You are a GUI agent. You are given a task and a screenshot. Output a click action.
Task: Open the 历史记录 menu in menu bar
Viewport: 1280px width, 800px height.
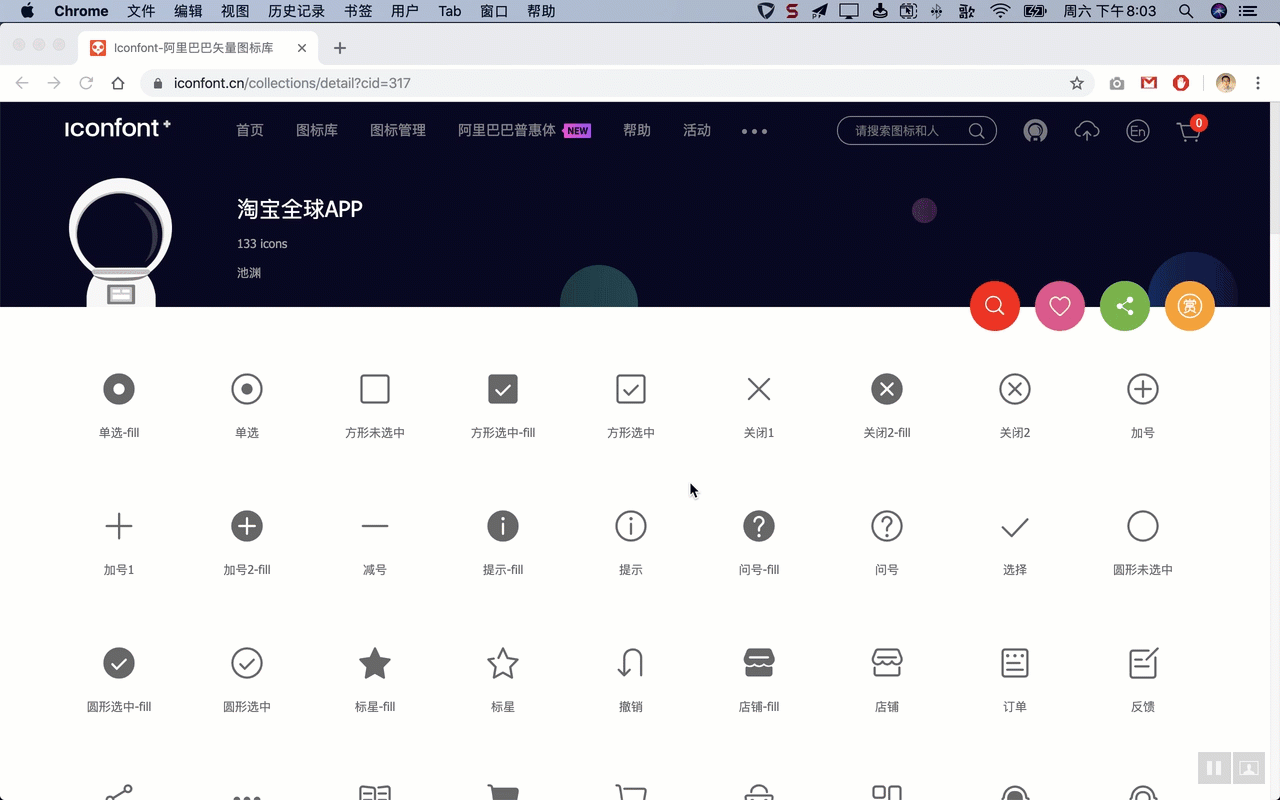(x=297, y=11)
